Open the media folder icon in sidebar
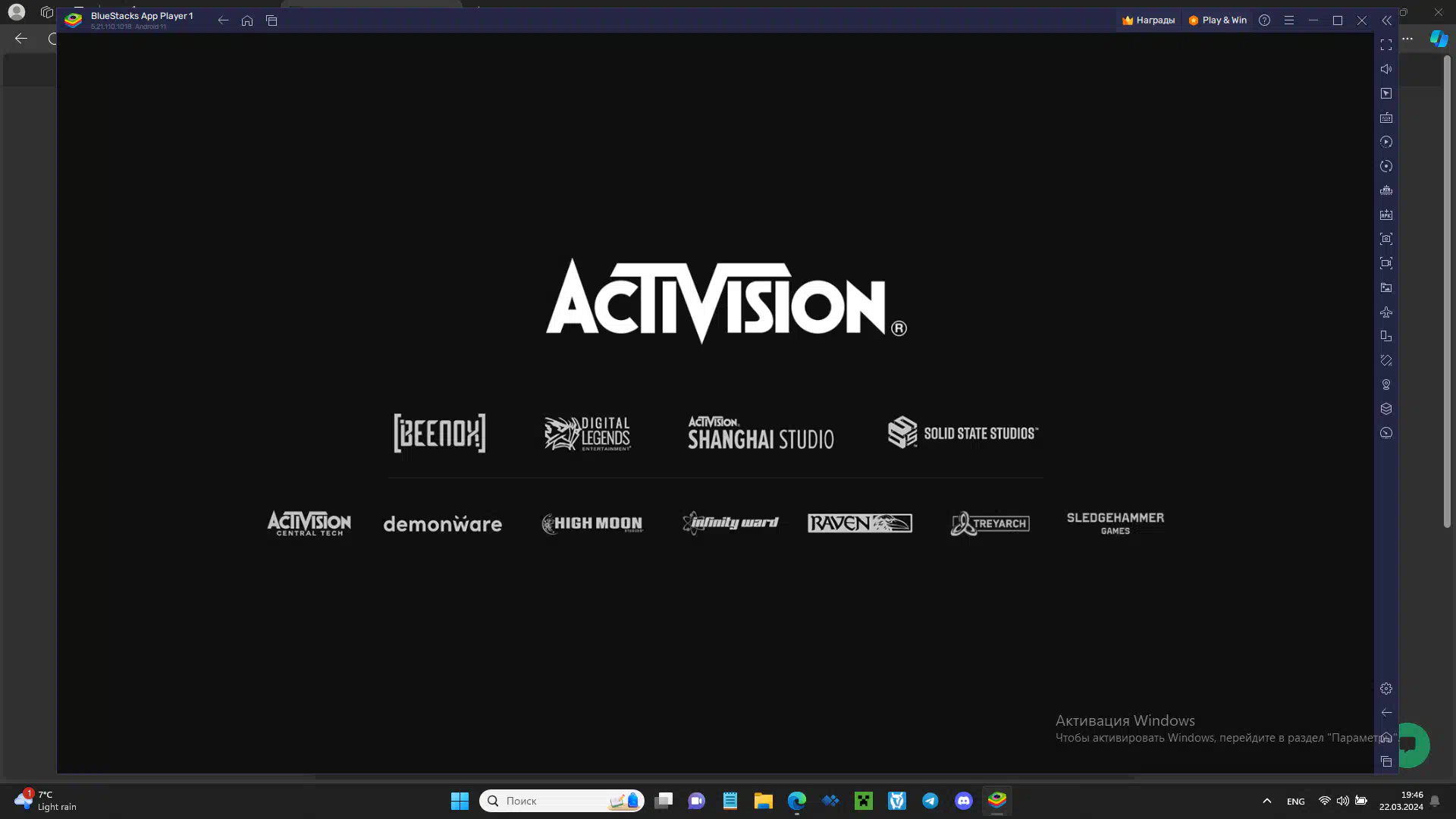 1386,287
